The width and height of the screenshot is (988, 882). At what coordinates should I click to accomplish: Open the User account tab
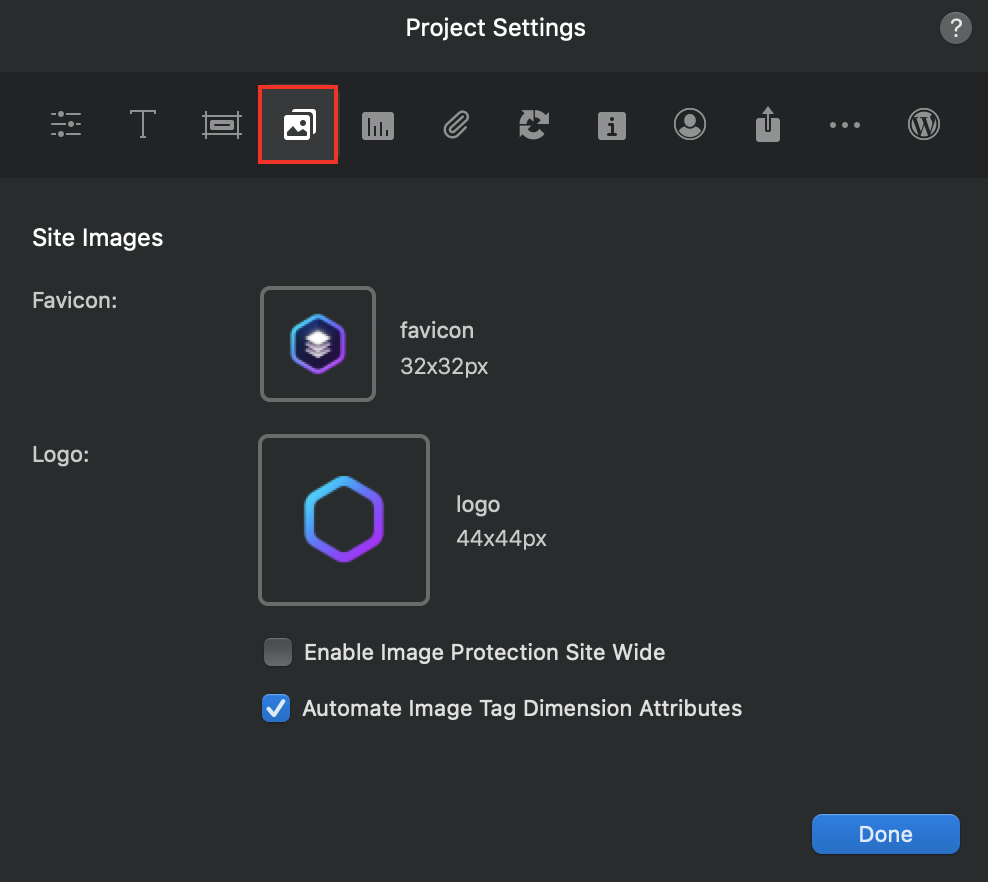[689, 125]
